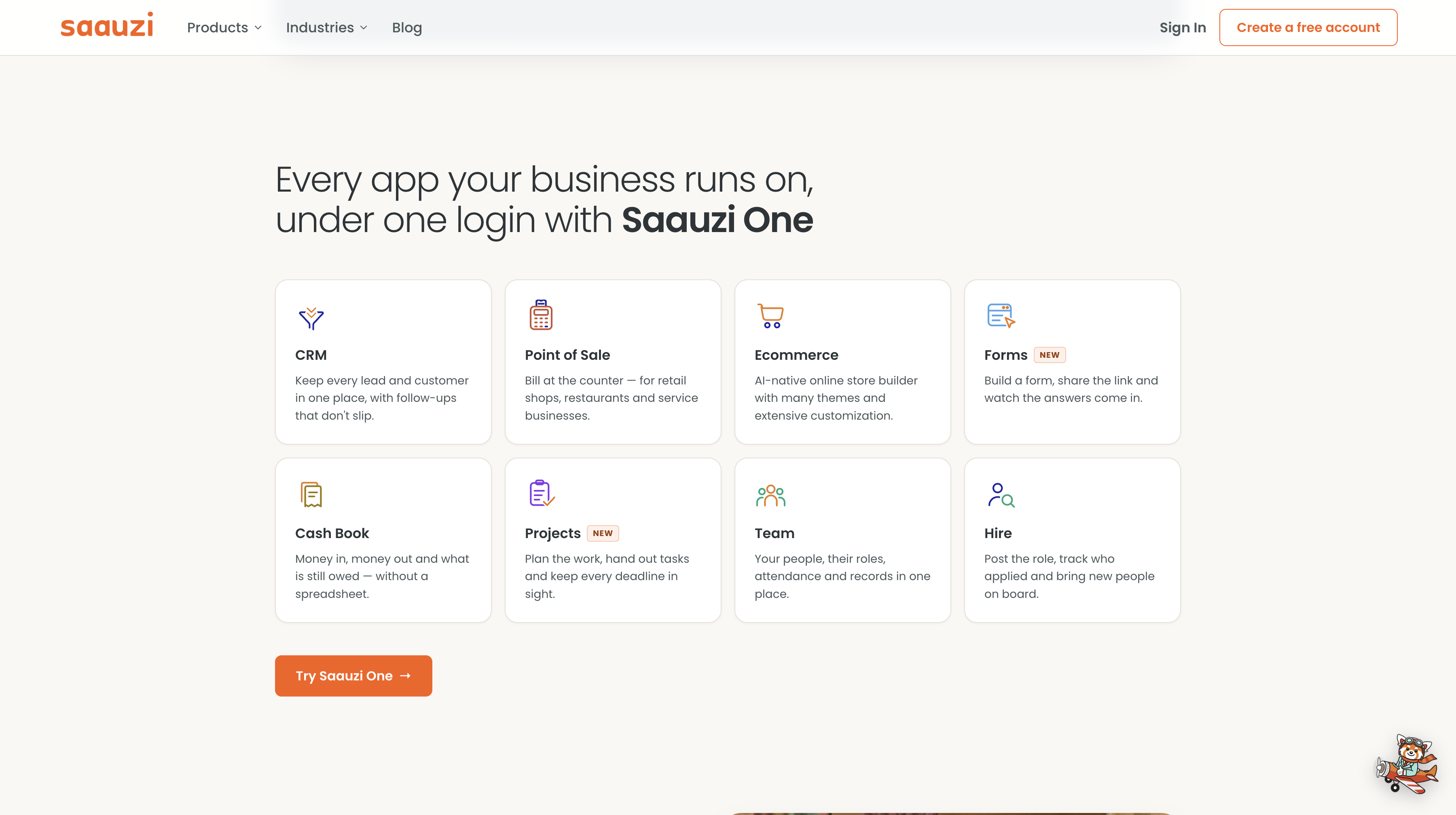
Task: Click the Team people icon
Action: pos(770,495)
